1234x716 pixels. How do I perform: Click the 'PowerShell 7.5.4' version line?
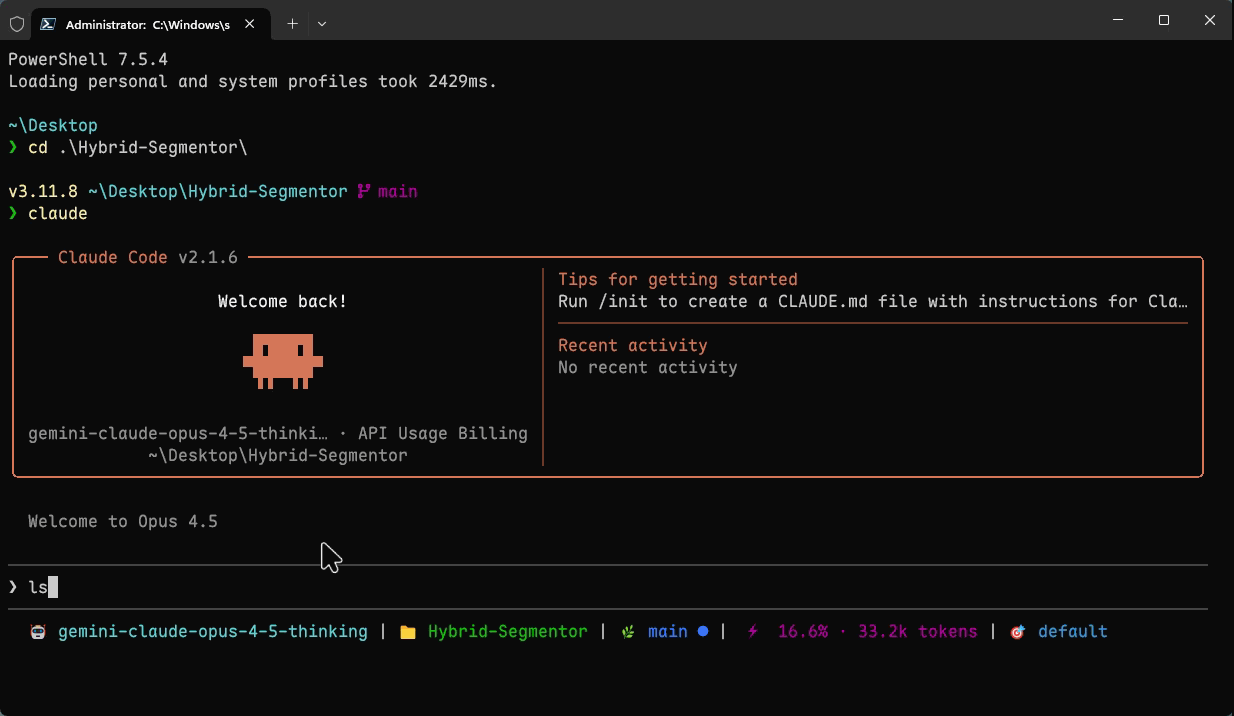[88, 59]
